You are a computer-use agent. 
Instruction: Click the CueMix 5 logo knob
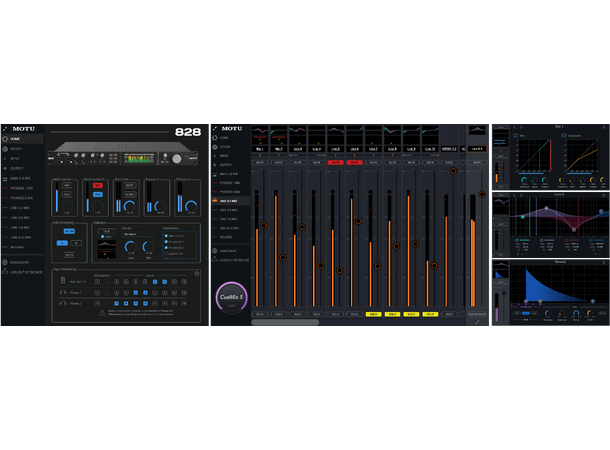coord(231,298)
